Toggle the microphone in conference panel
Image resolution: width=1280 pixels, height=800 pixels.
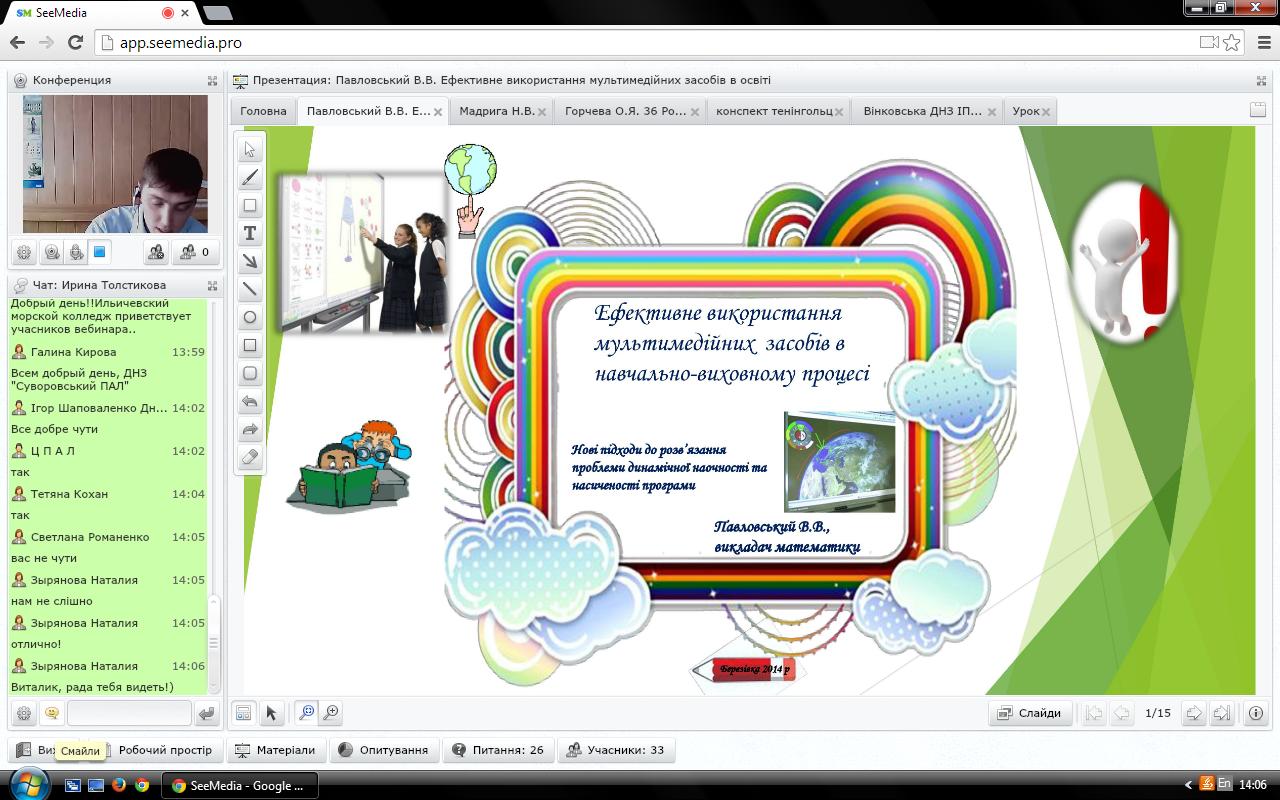(76, 253)
